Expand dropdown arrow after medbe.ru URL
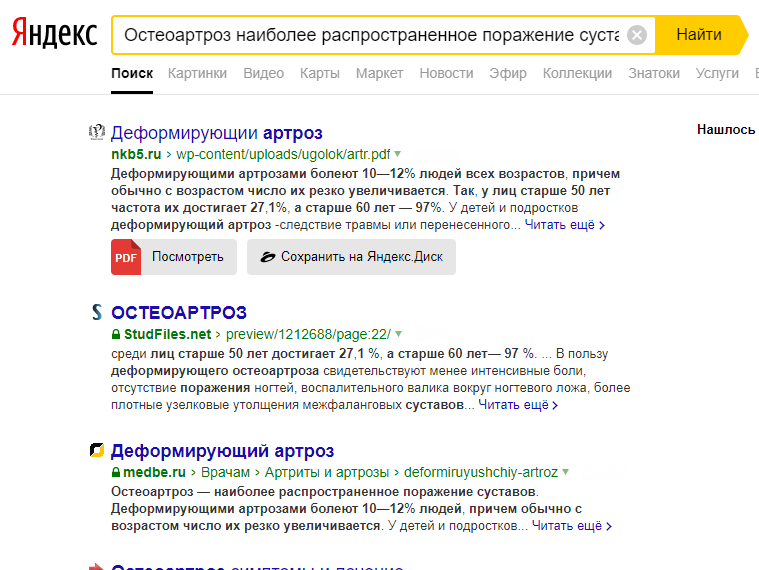Image resolution: width=759 pixels, height=570 pixels. point(566,472)
